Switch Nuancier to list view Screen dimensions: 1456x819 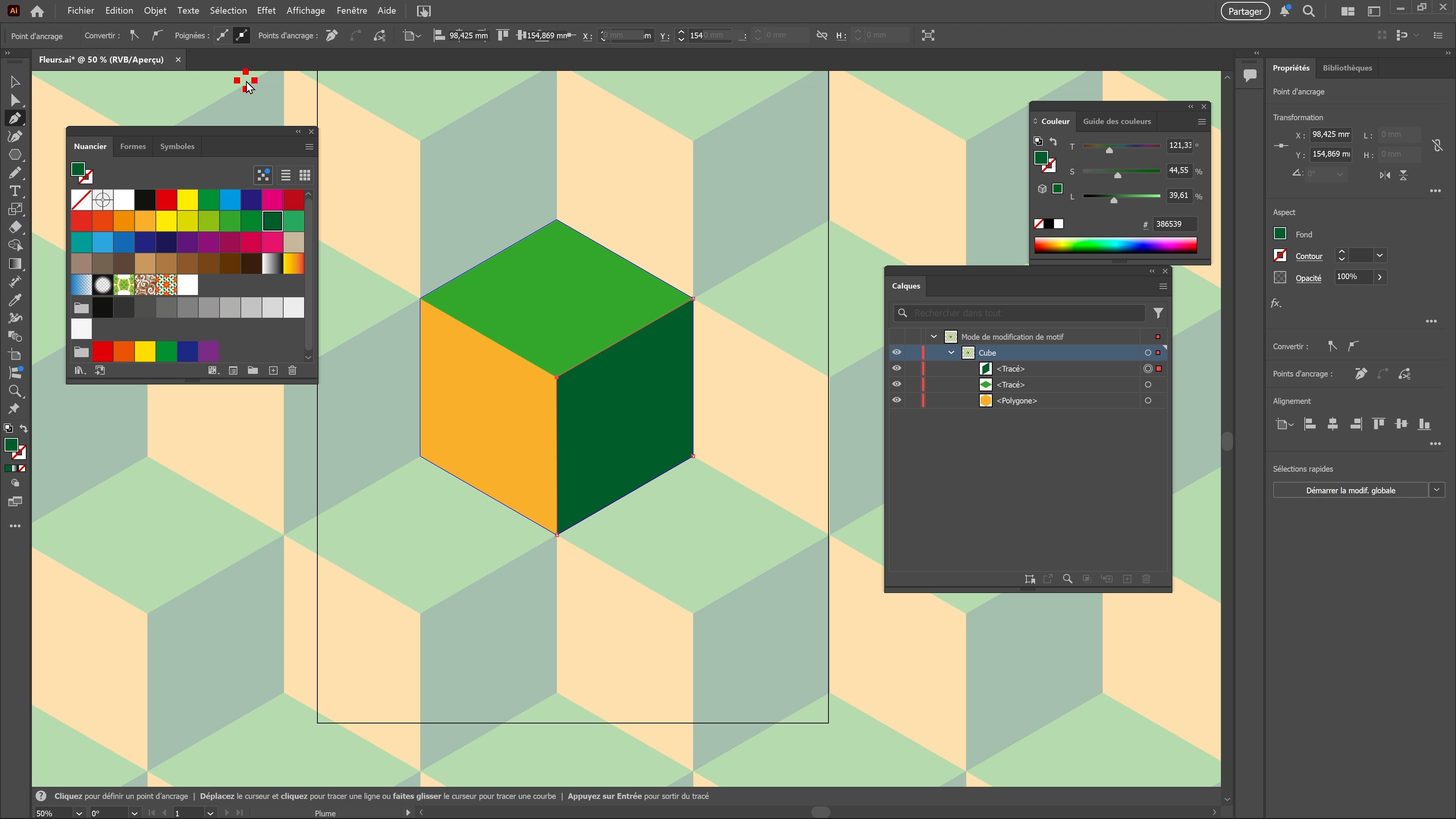[x=286, y=176]
